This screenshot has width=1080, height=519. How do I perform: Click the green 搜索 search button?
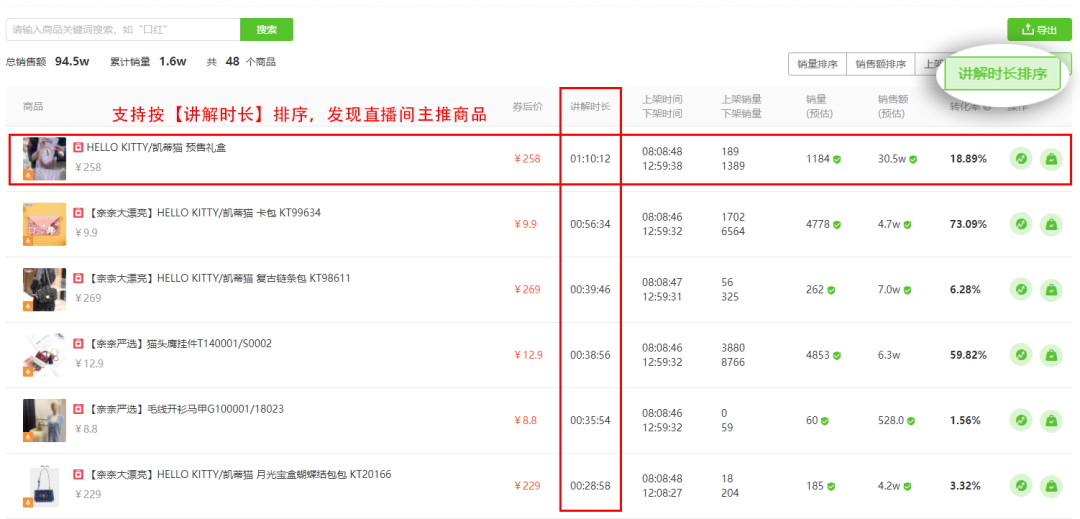tap(267, 30)
